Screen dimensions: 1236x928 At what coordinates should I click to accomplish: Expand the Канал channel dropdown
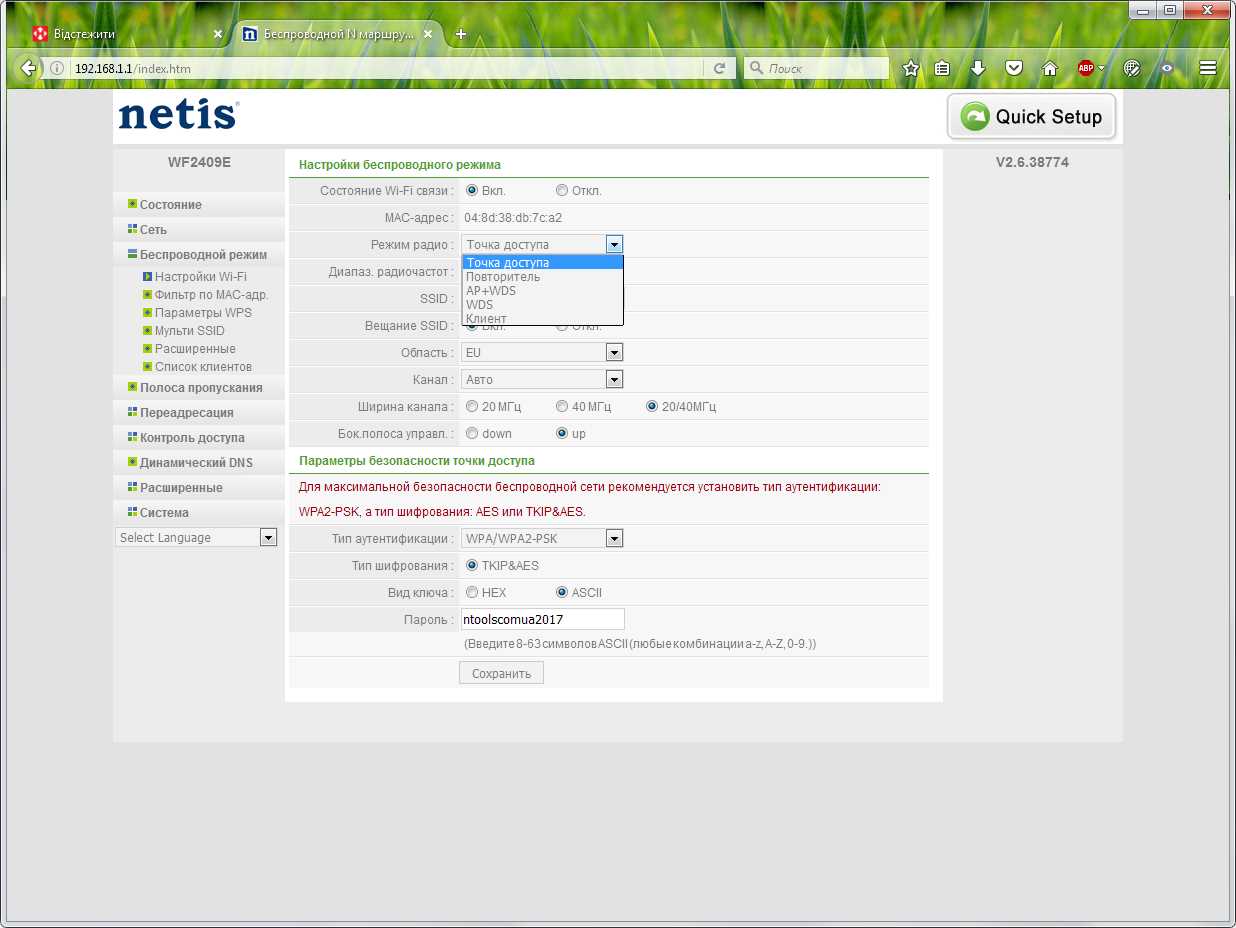542,379
